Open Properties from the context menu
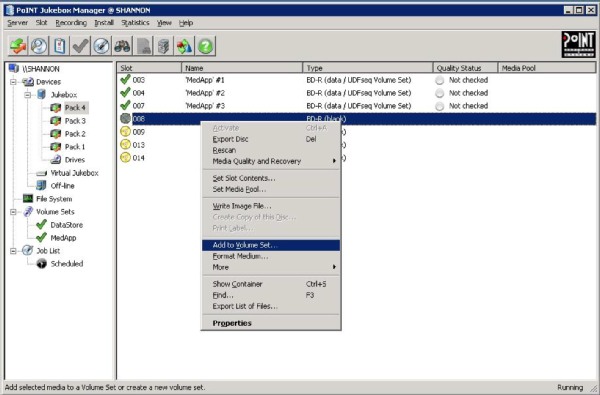The width and height of the screenshot is (600, 395). 271,323
